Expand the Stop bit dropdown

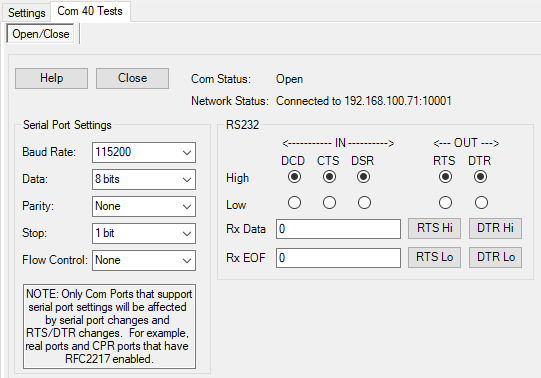[x=144, y=233]
